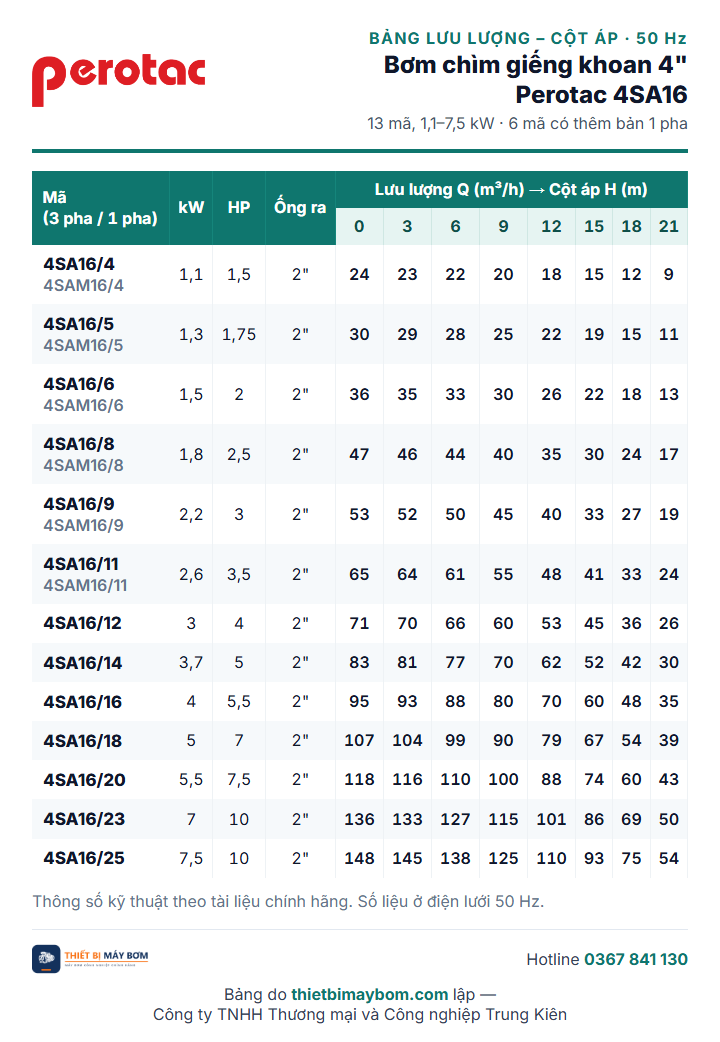Select the 4SA16/18 model name

82,741
